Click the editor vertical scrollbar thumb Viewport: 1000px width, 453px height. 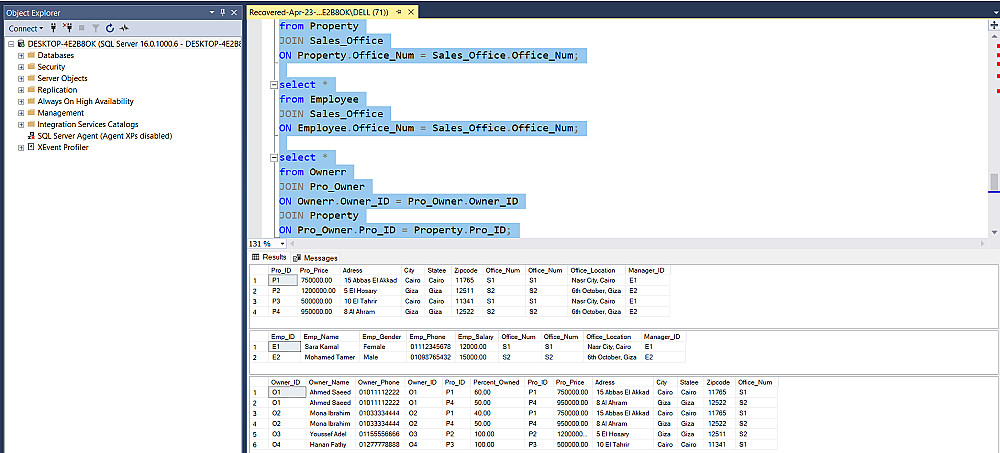pyautogui.click(x=994, y=181)
